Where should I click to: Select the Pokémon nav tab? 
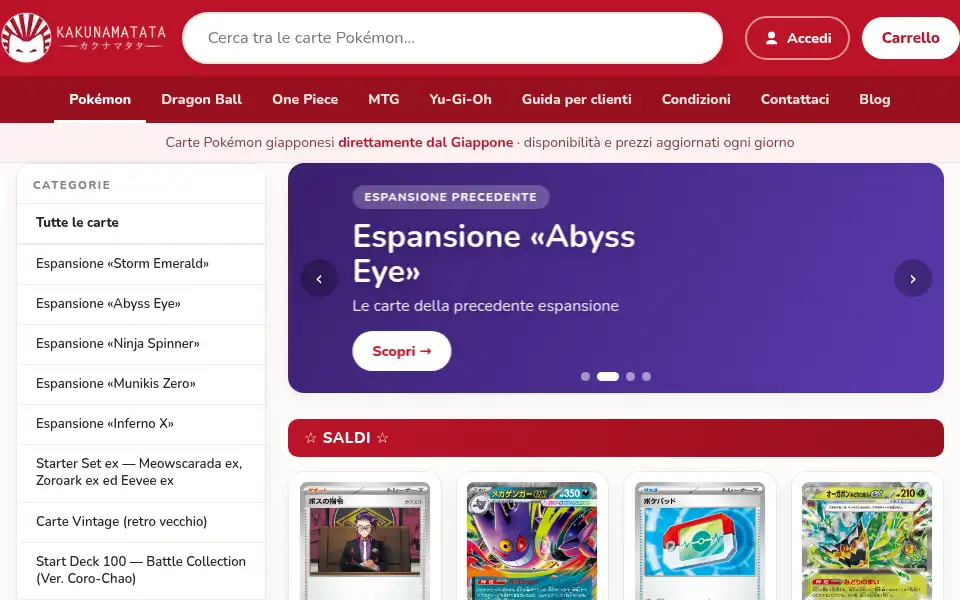(100, 99)
